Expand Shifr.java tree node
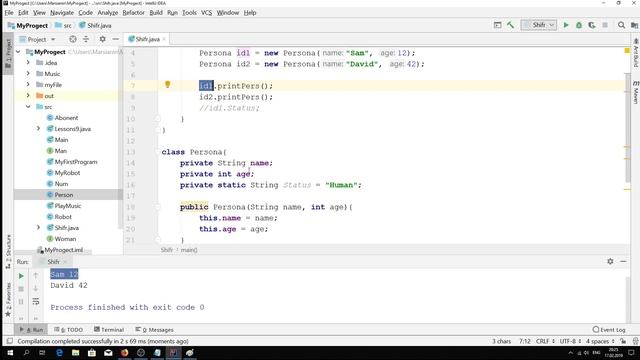 pos(38,228)
